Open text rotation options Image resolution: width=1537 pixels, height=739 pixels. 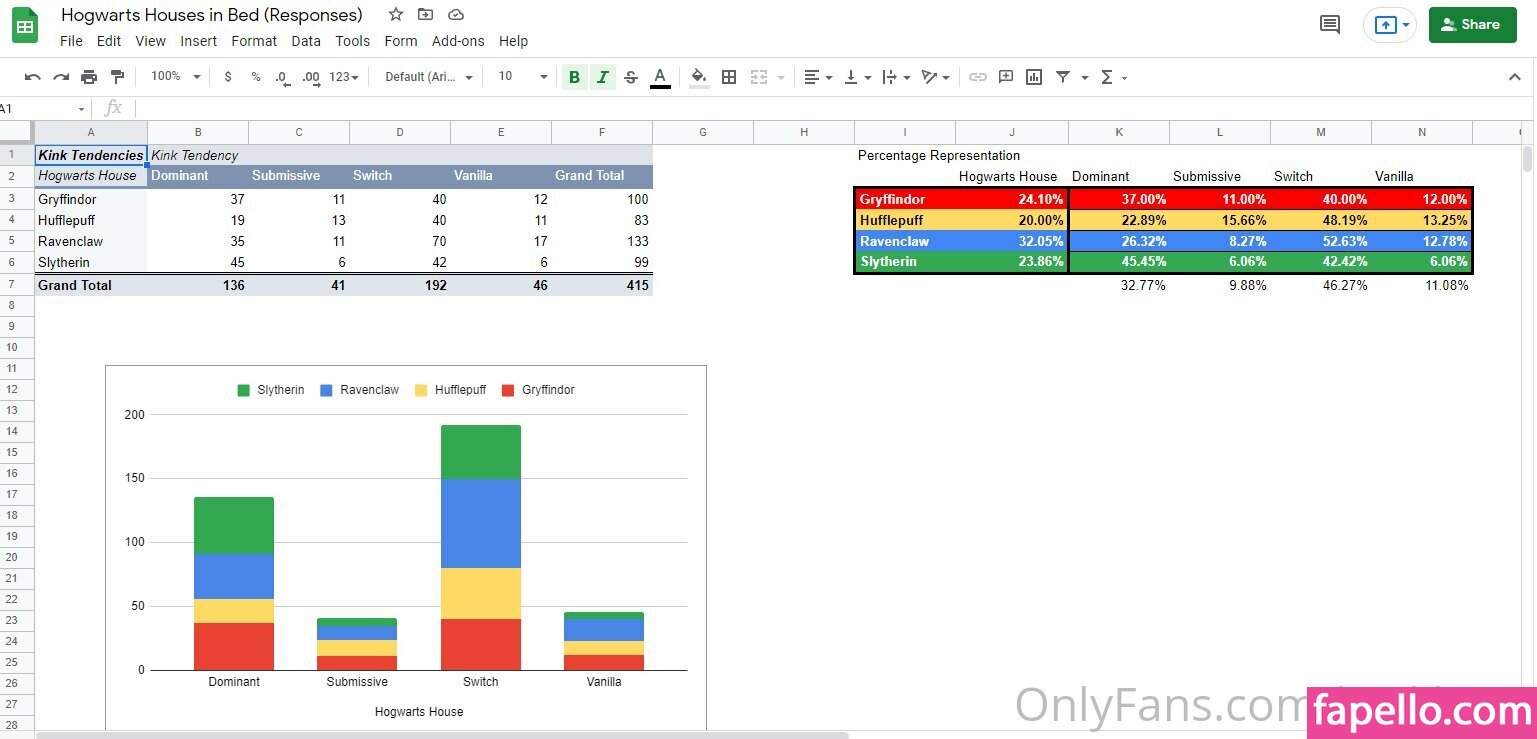(935, 77)
